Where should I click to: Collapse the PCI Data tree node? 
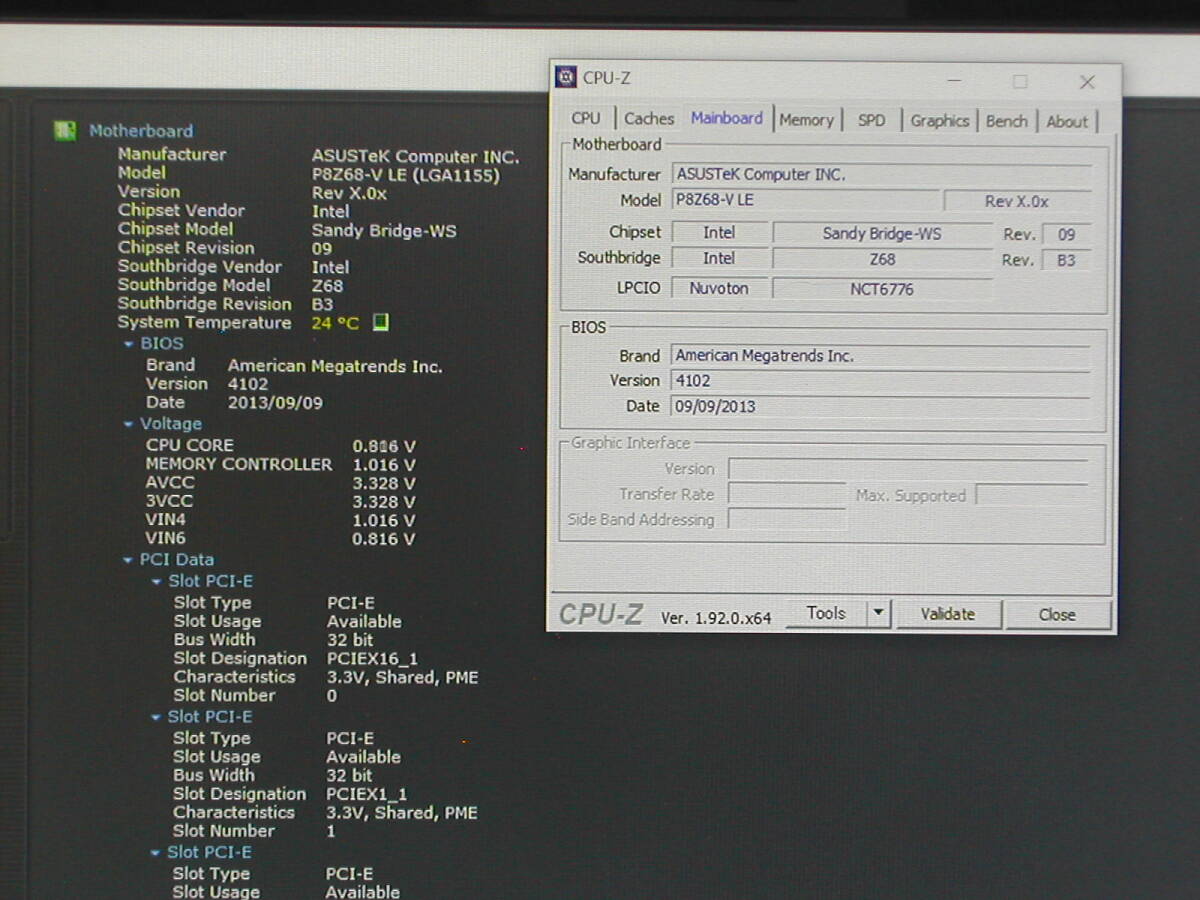point(129,561)
